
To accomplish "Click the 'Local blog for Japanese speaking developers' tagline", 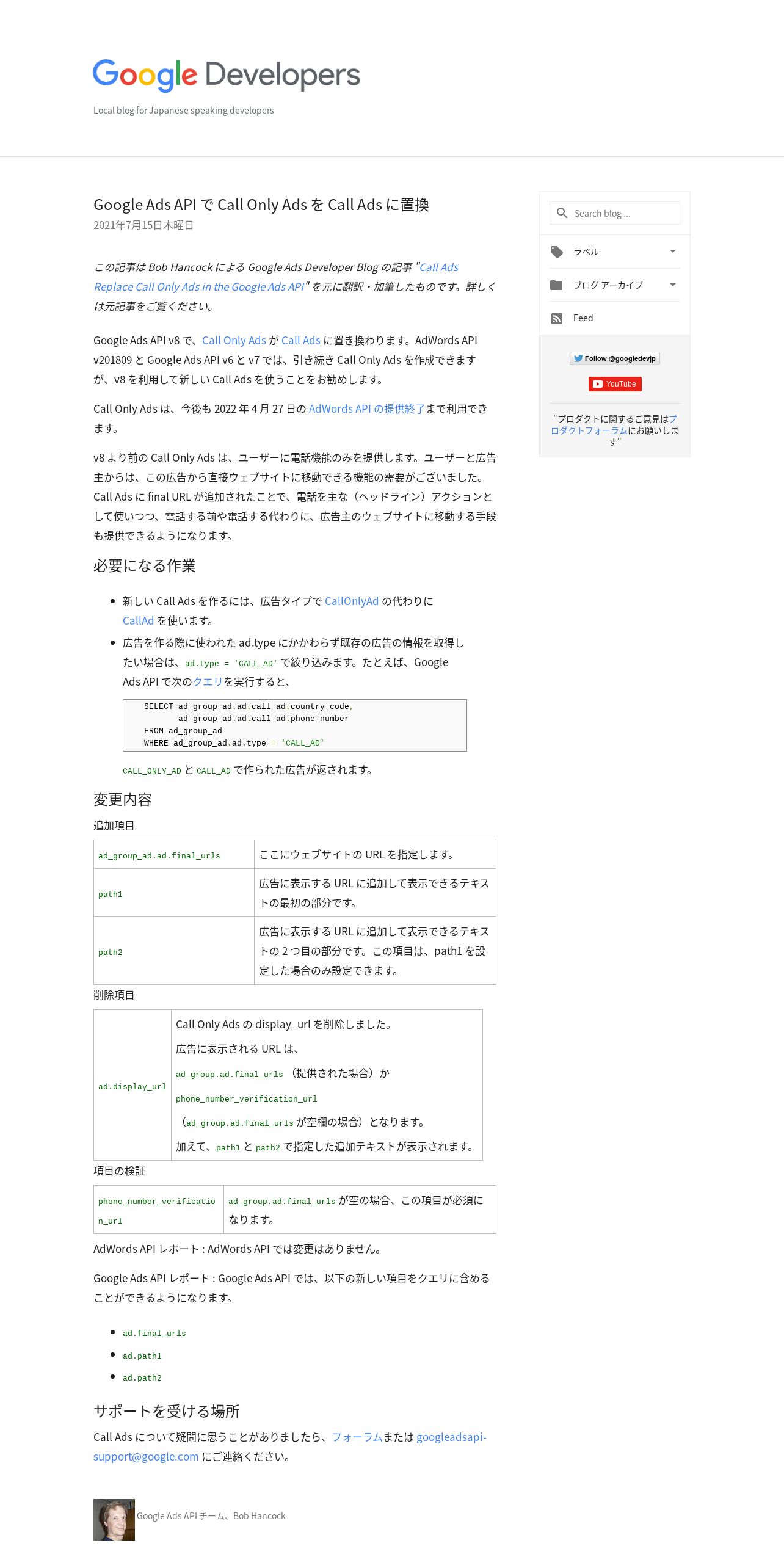I will coord(184,111).
